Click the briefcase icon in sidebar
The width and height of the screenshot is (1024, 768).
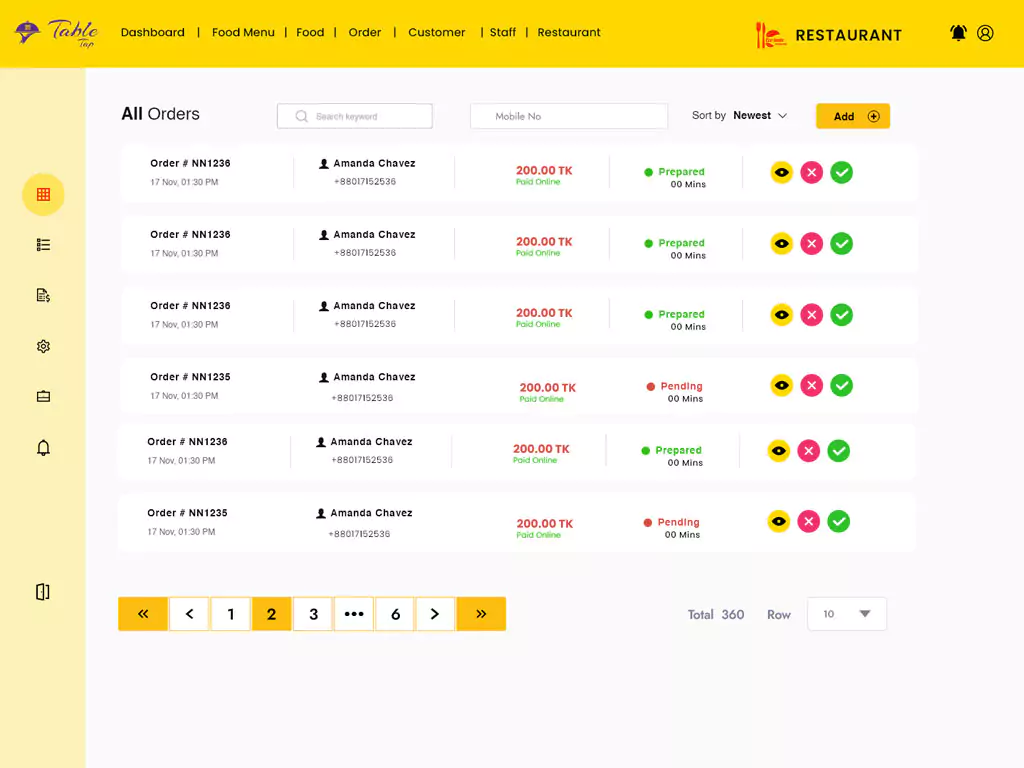43,397
